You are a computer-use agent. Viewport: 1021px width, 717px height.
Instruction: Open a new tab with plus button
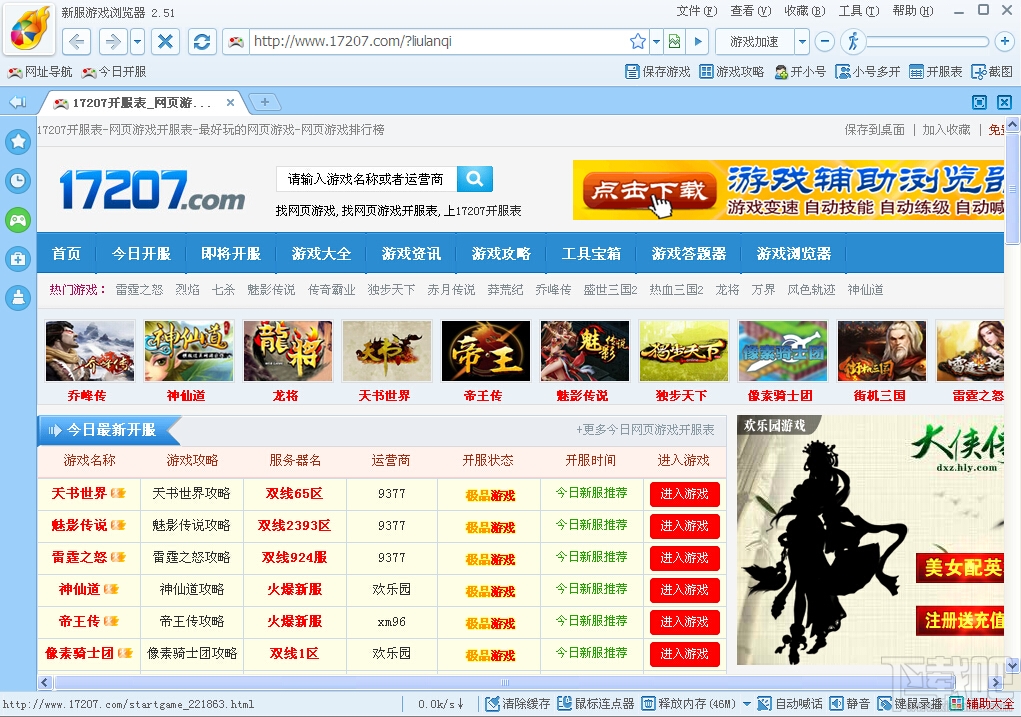265,102
